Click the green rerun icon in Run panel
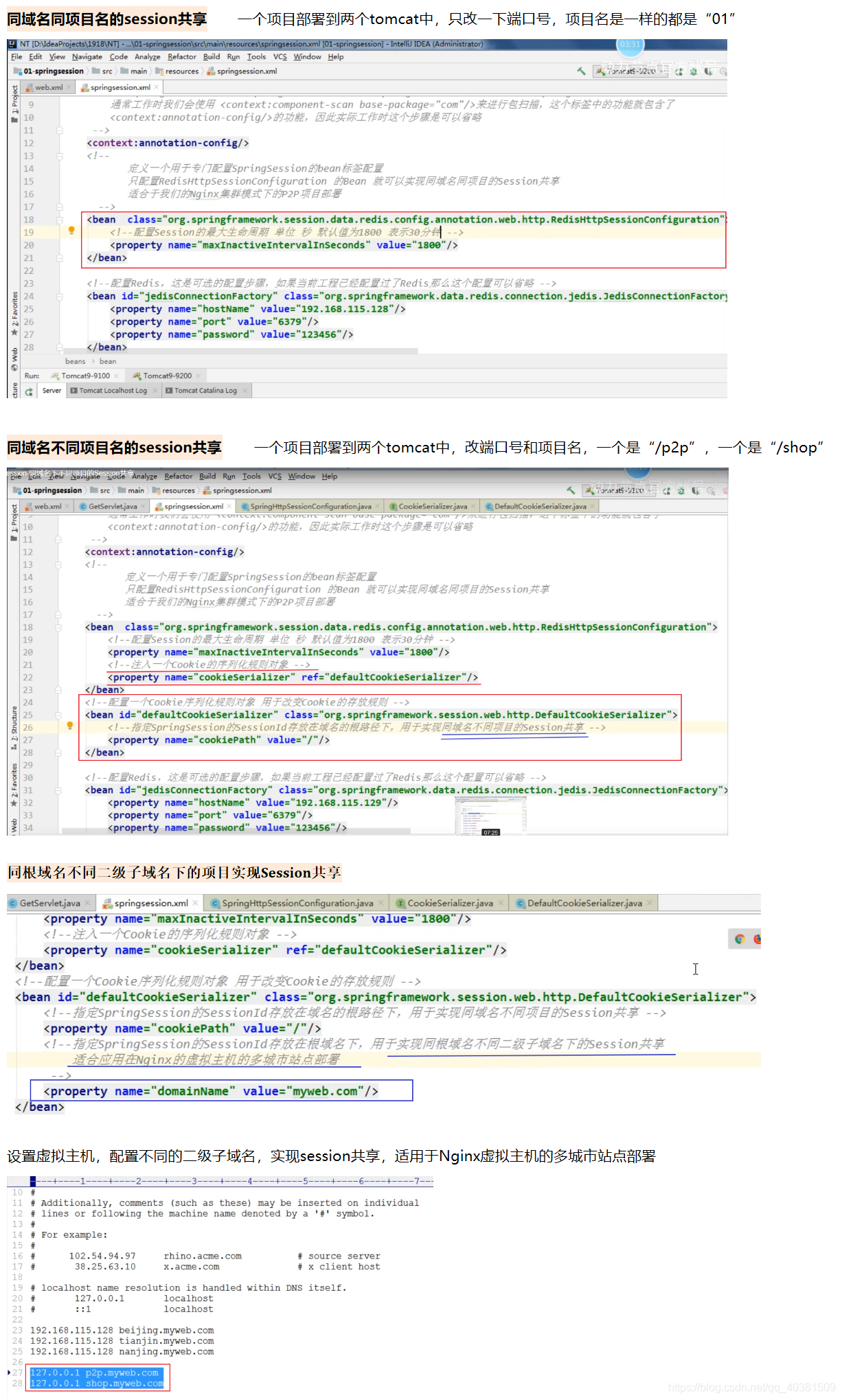The image size is (842, 1400). pos(29,391)
